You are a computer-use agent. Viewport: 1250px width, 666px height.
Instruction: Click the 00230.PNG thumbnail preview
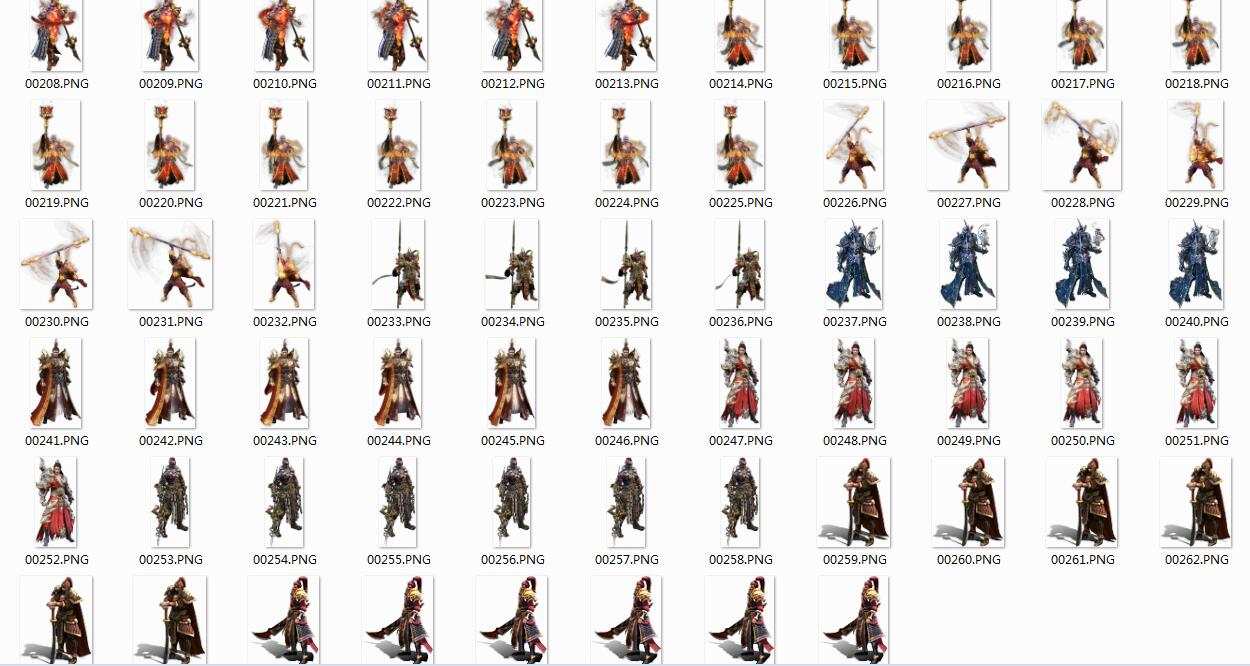pyautogui.click(x=57, y=264)
